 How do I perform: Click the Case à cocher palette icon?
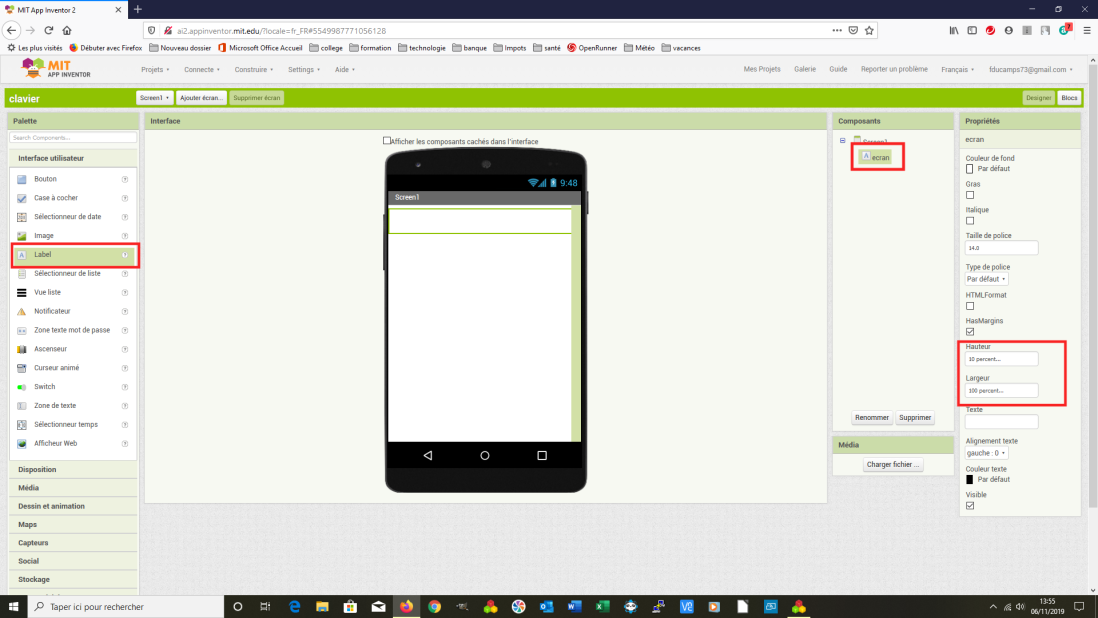click(x=22, y=198)
